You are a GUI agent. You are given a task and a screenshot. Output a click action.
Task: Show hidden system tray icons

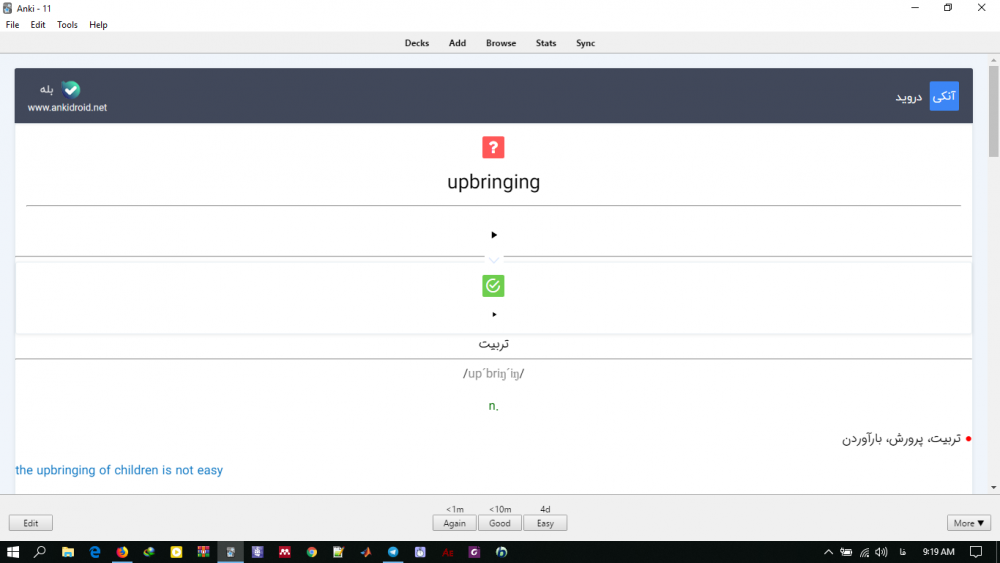point(828,552)
